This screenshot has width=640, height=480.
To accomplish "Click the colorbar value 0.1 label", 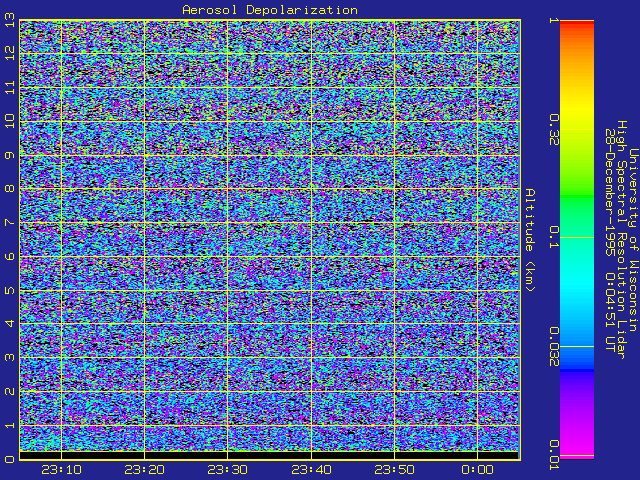I will click(x=553, y=237).
